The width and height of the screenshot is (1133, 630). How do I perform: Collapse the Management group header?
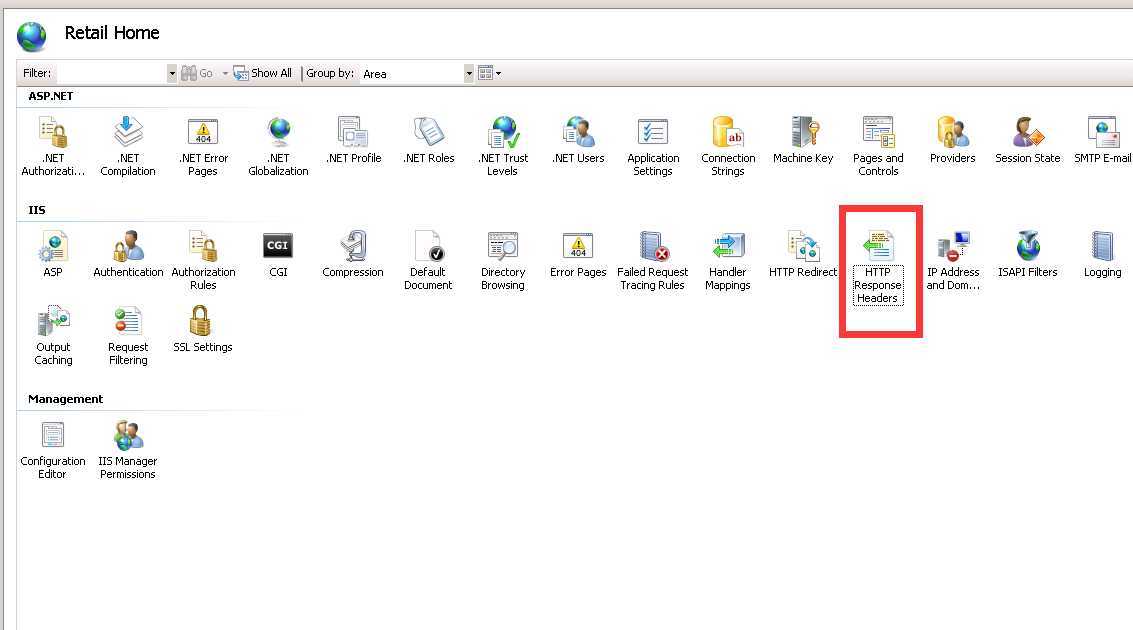pos(66,399)
